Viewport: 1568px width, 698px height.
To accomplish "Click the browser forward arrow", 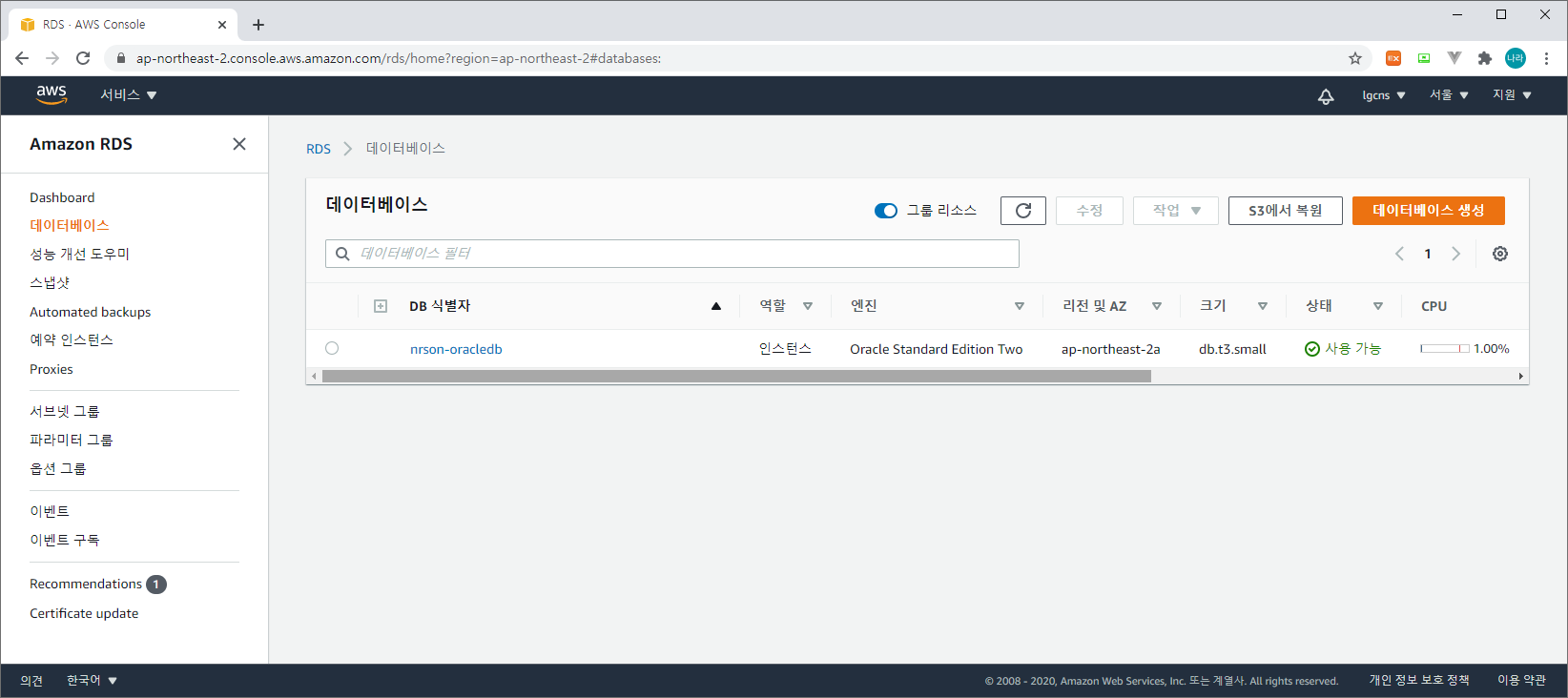I will pyautogui.click(x=52, y=58).
